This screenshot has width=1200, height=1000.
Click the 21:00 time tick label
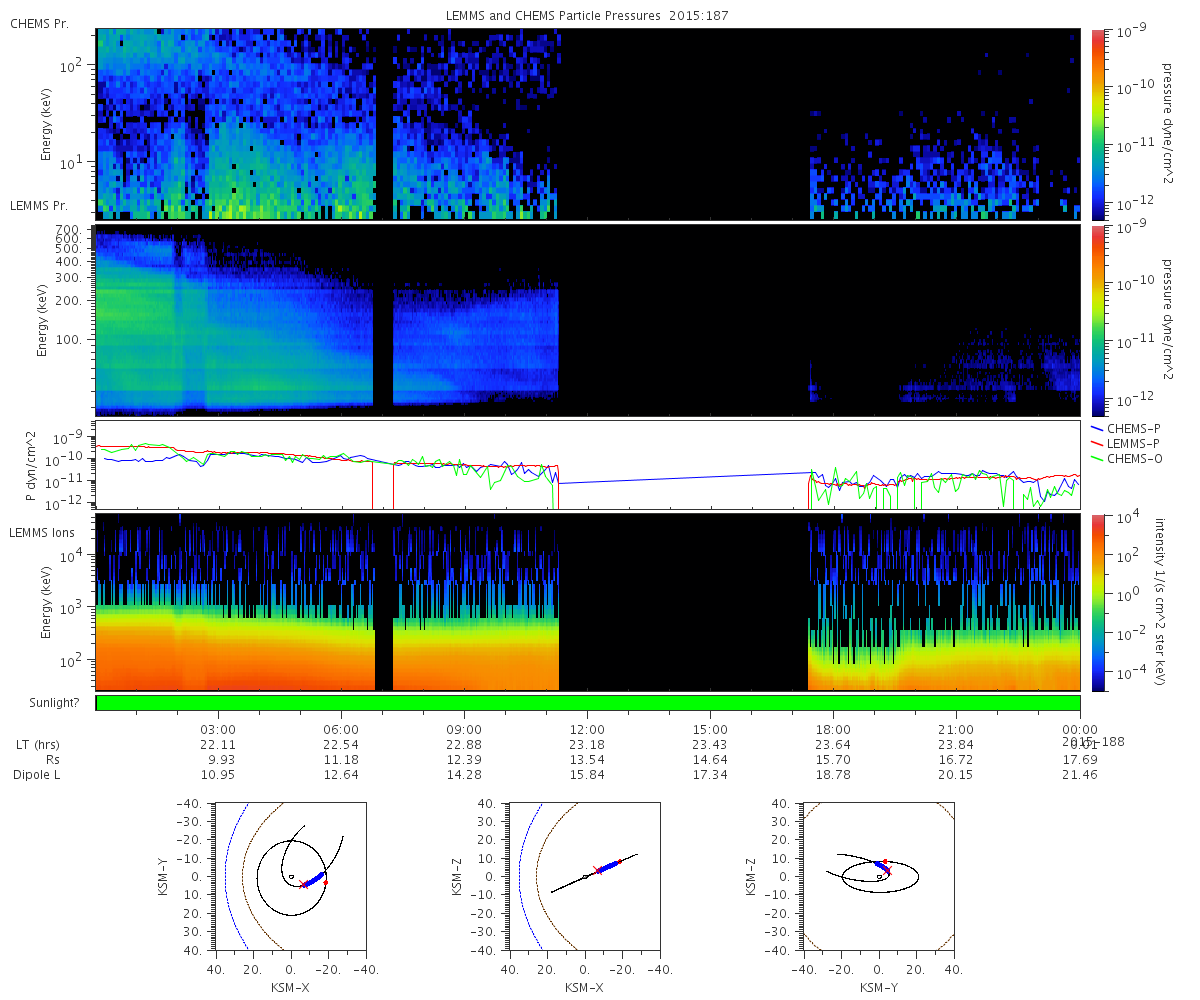(957, 729)
